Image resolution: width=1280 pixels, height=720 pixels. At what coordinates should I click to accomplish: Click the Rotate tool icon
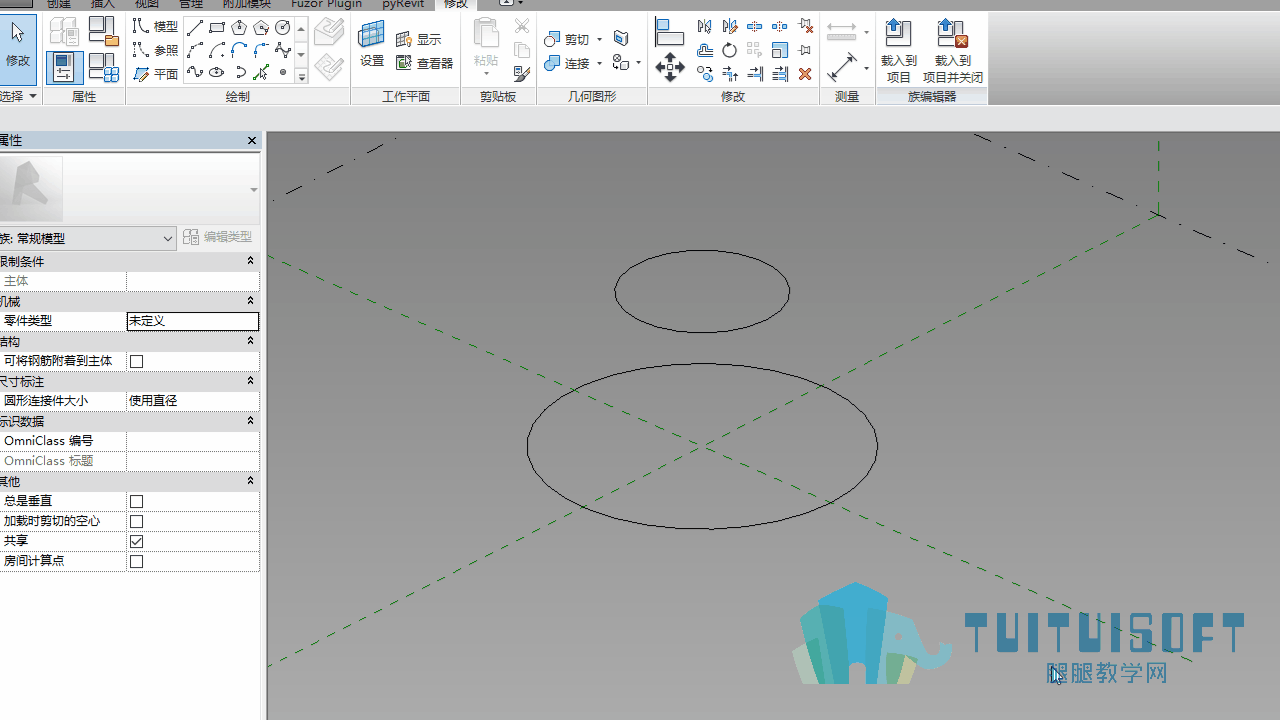coord(730,50)
